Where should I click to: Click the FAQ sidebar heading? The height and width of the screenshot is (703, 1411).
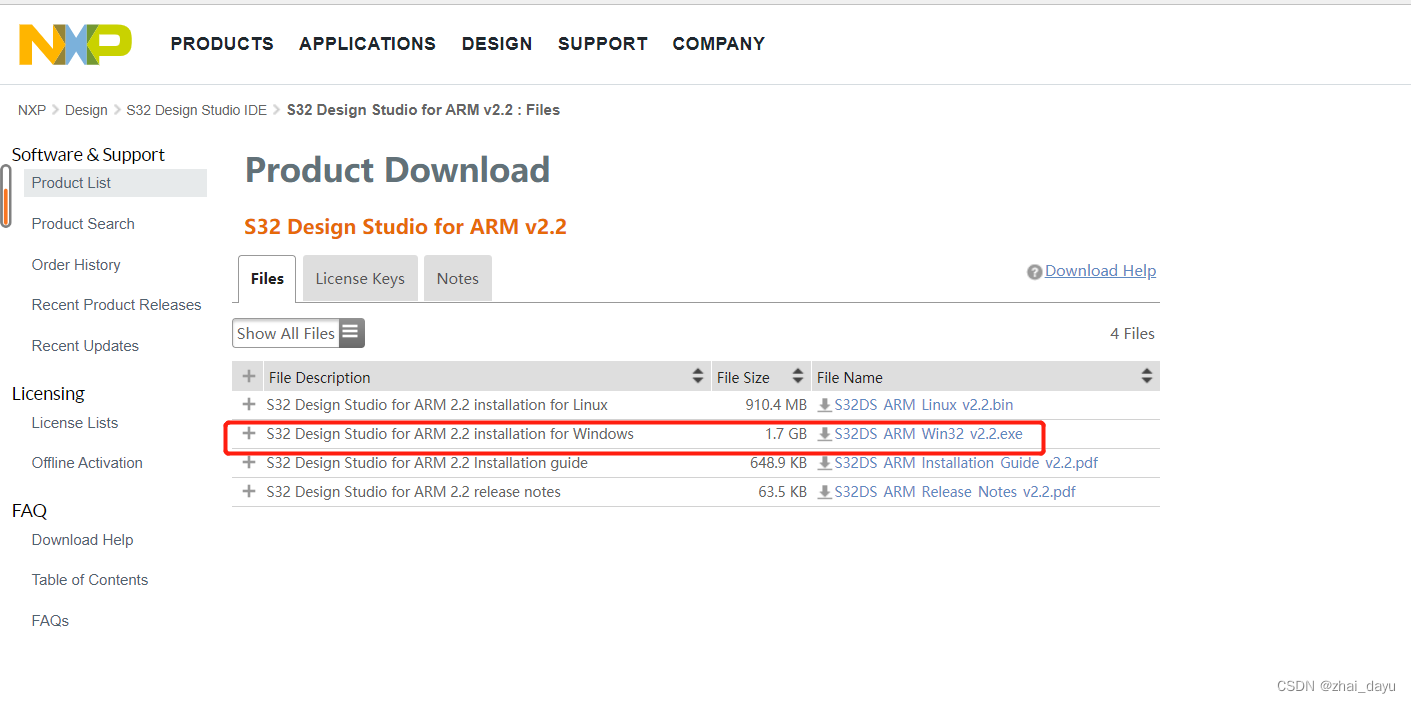(x=29, y=511)
